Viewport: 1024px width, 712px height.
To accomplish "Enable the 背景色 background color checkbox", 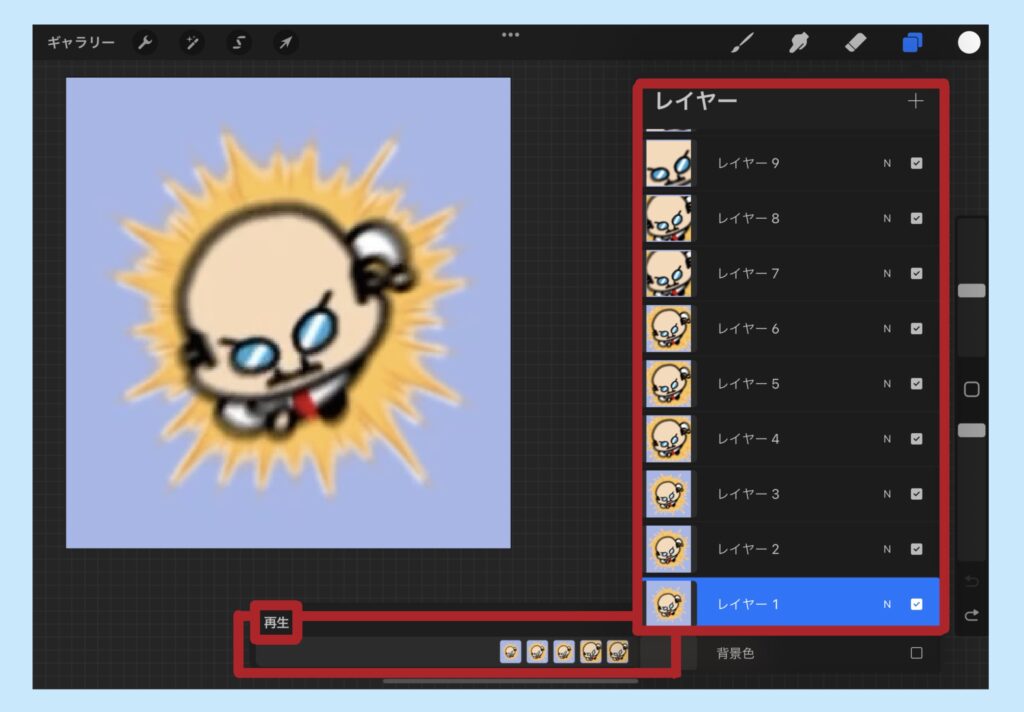I will coord(917,653).
